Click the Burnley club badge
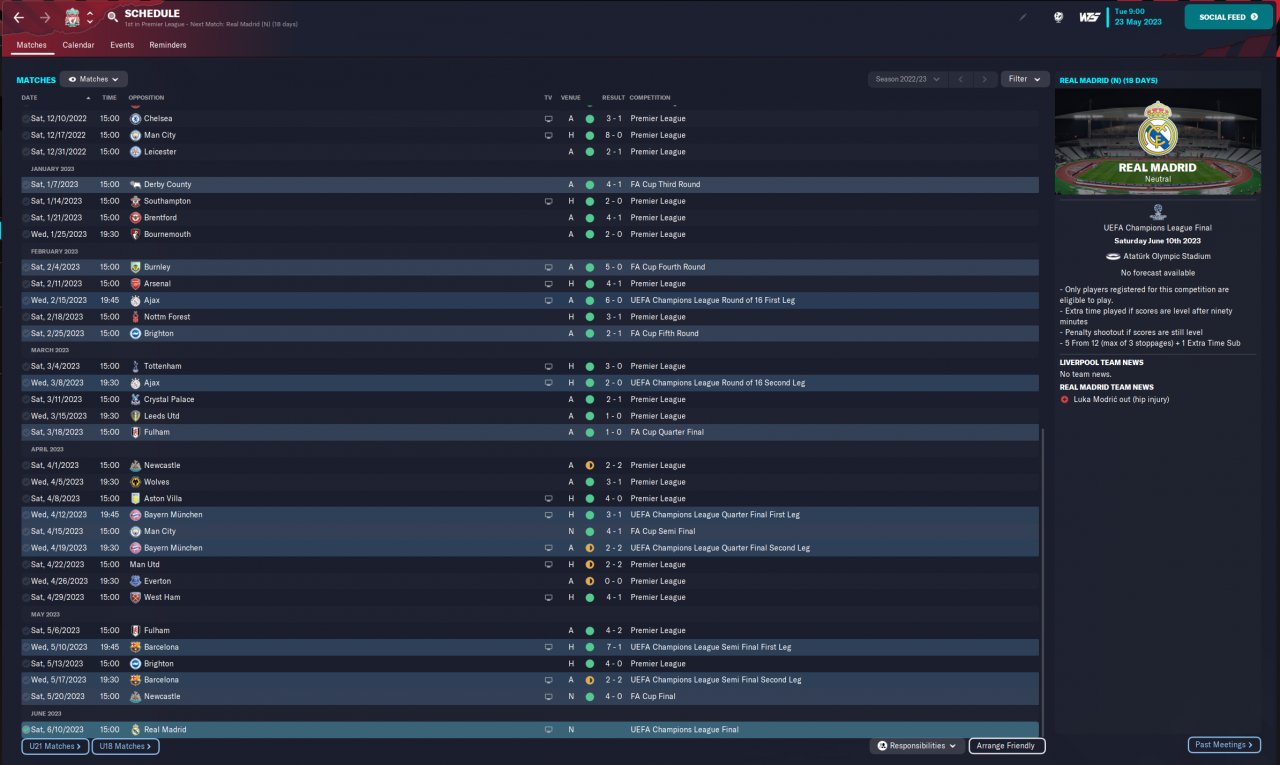Screen dimensions: 1280x765 pyautogui.click(x=135, y=267)
